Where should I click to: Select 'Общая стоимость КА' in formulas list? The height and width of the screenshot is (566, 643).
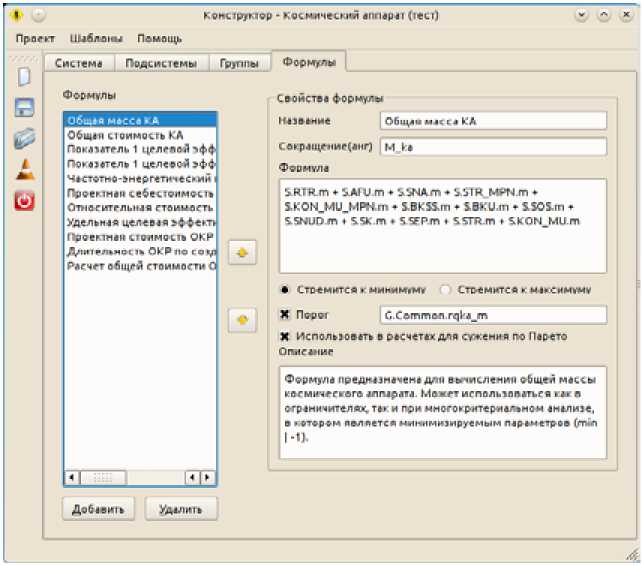pos(125,134)
